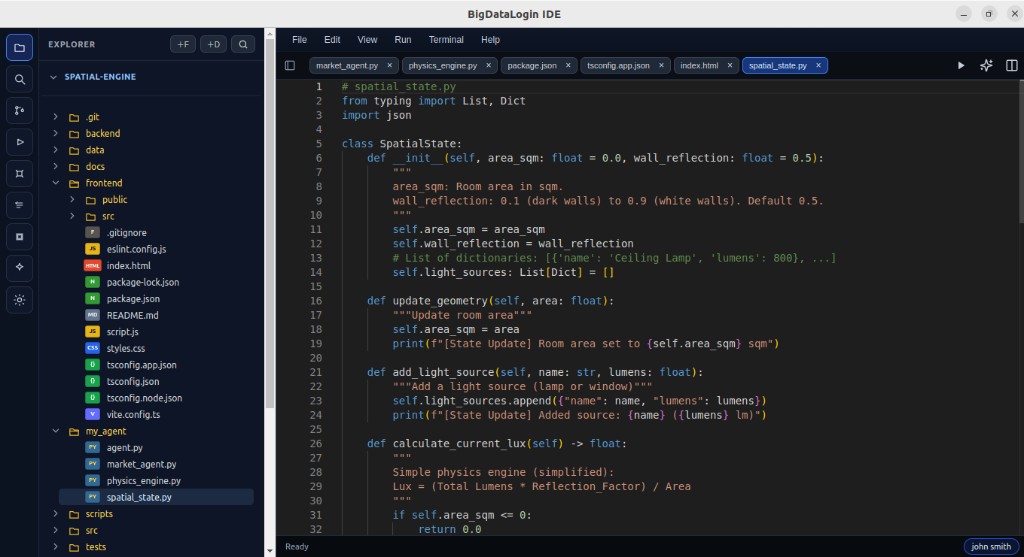This screenshot has width=1024, height=557.
Task: Open script.js in explorer
Action: coord(123,332)
